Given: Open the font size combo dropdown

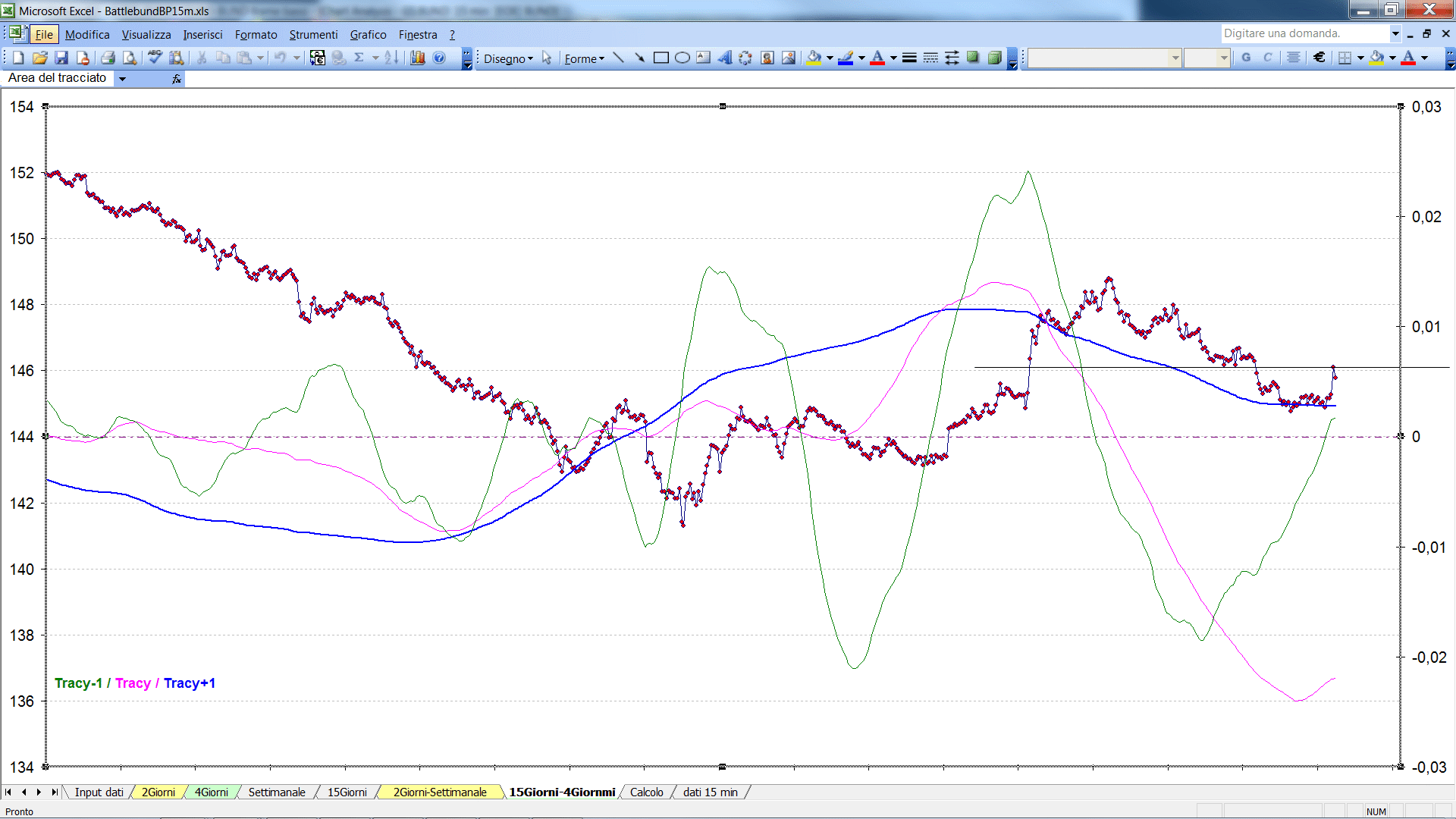Looking at the screenshot, I should click(1223, 58).
